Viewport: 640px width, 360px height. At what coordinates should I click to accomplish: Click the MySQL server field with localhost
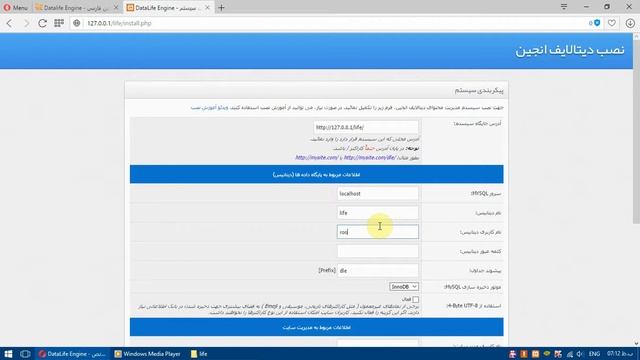(x=378, y=193)
